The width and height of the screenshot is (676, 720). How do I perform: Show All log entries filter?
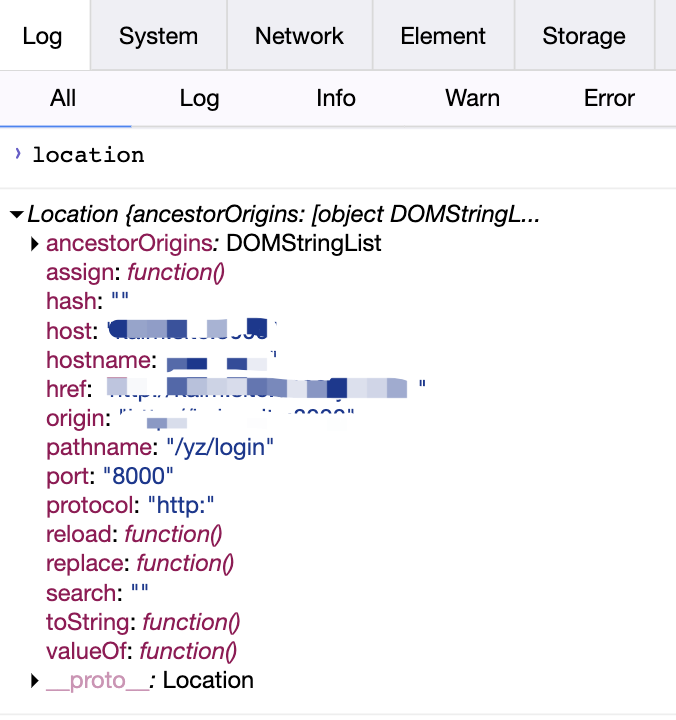63,98
